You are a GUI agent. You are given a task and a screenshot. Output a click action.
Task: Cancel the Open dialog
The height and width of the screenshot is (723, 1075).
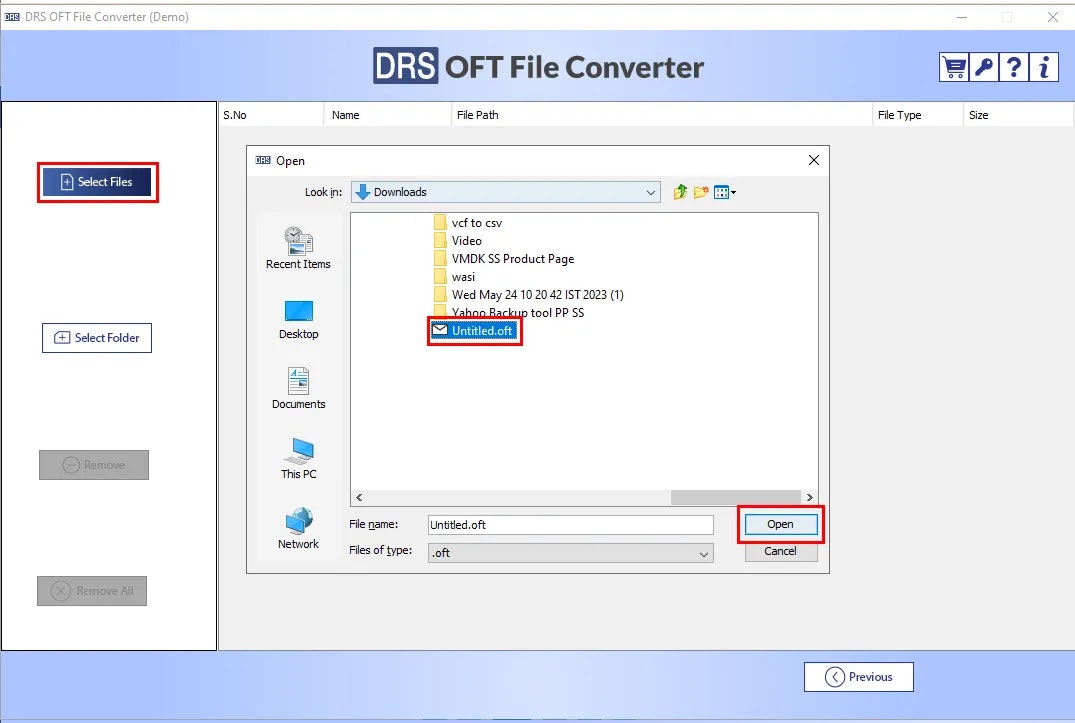(x=780, y=551)
